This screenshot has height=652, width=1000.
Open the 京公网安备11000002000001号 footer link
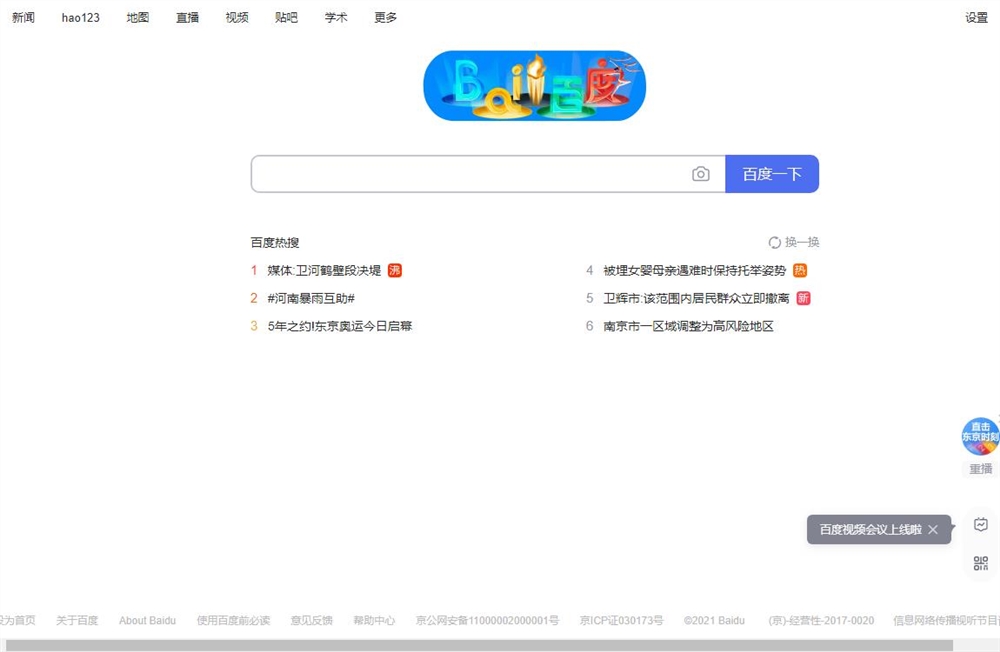(487, 620)
